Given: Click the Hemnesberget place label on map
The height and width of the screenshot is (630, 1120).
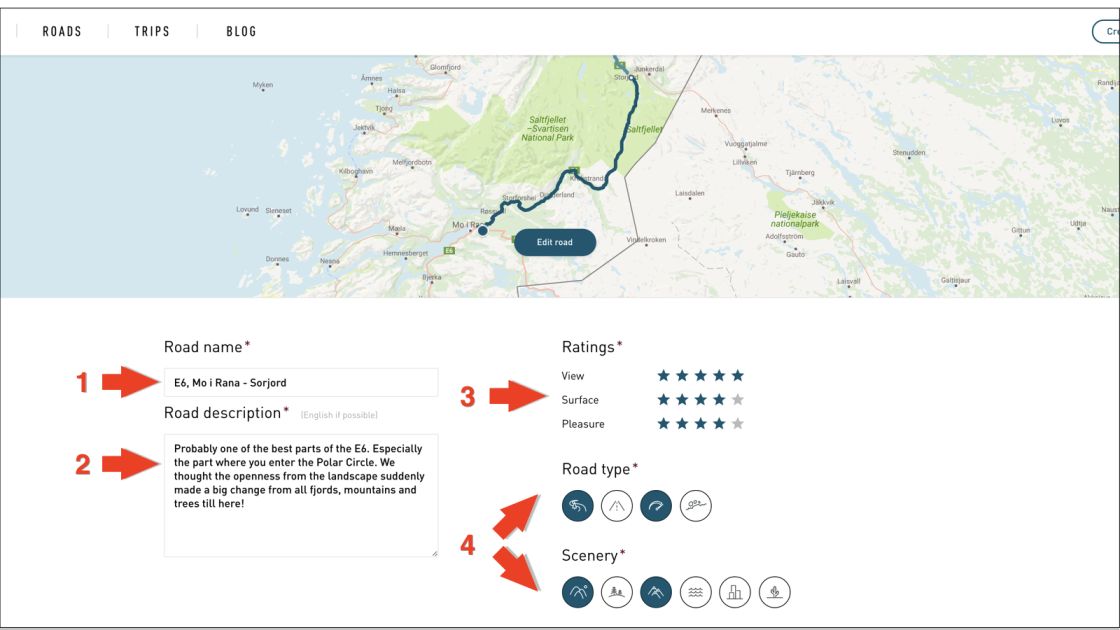Looking at the screenshot, I should coord(406,253).
